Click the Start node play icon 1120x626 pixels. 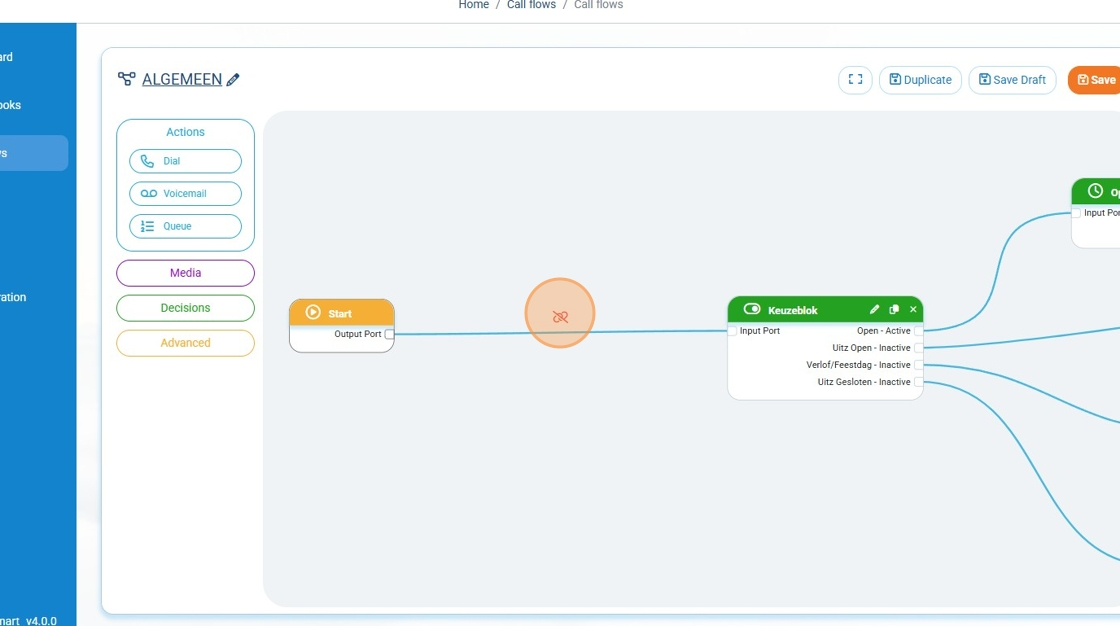coord(313,313)
